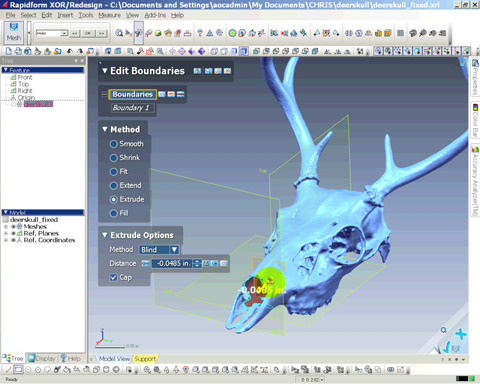Click the next >> button
The height and width of the screenshot is (384, 480).
101,33
